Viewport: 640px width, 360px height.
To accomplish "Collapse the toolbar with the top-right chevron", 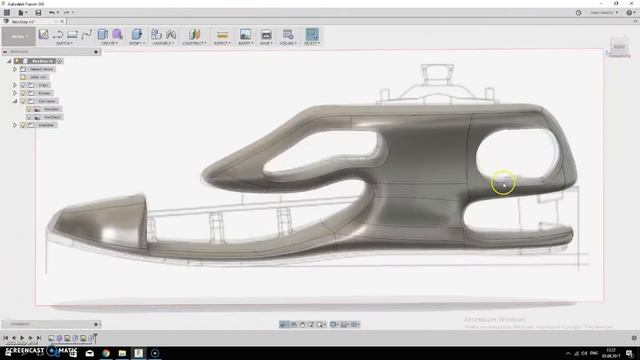I will [x=635, y=21].
